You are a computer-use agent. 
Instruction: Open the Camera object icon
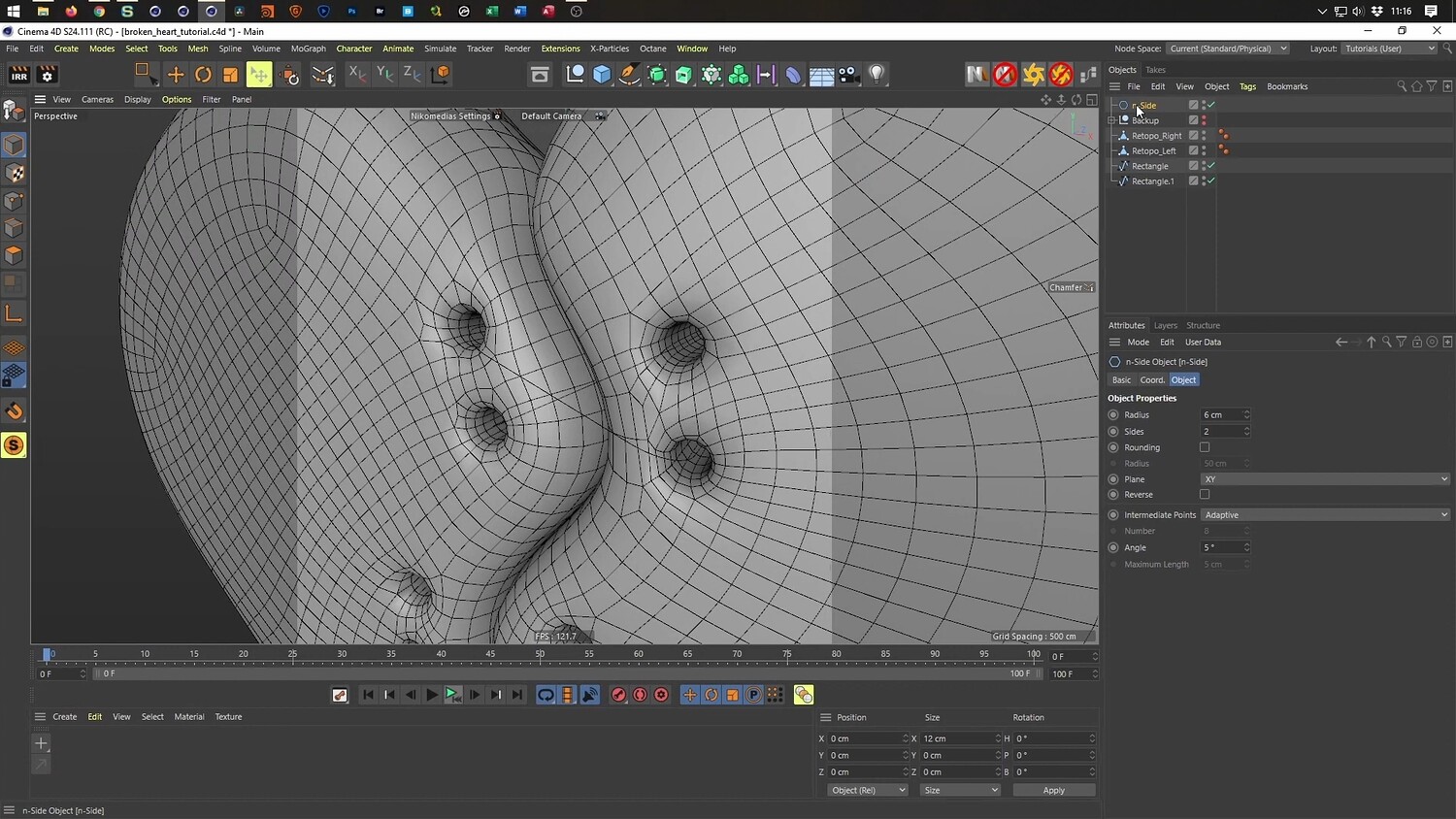tap(849, 75)
